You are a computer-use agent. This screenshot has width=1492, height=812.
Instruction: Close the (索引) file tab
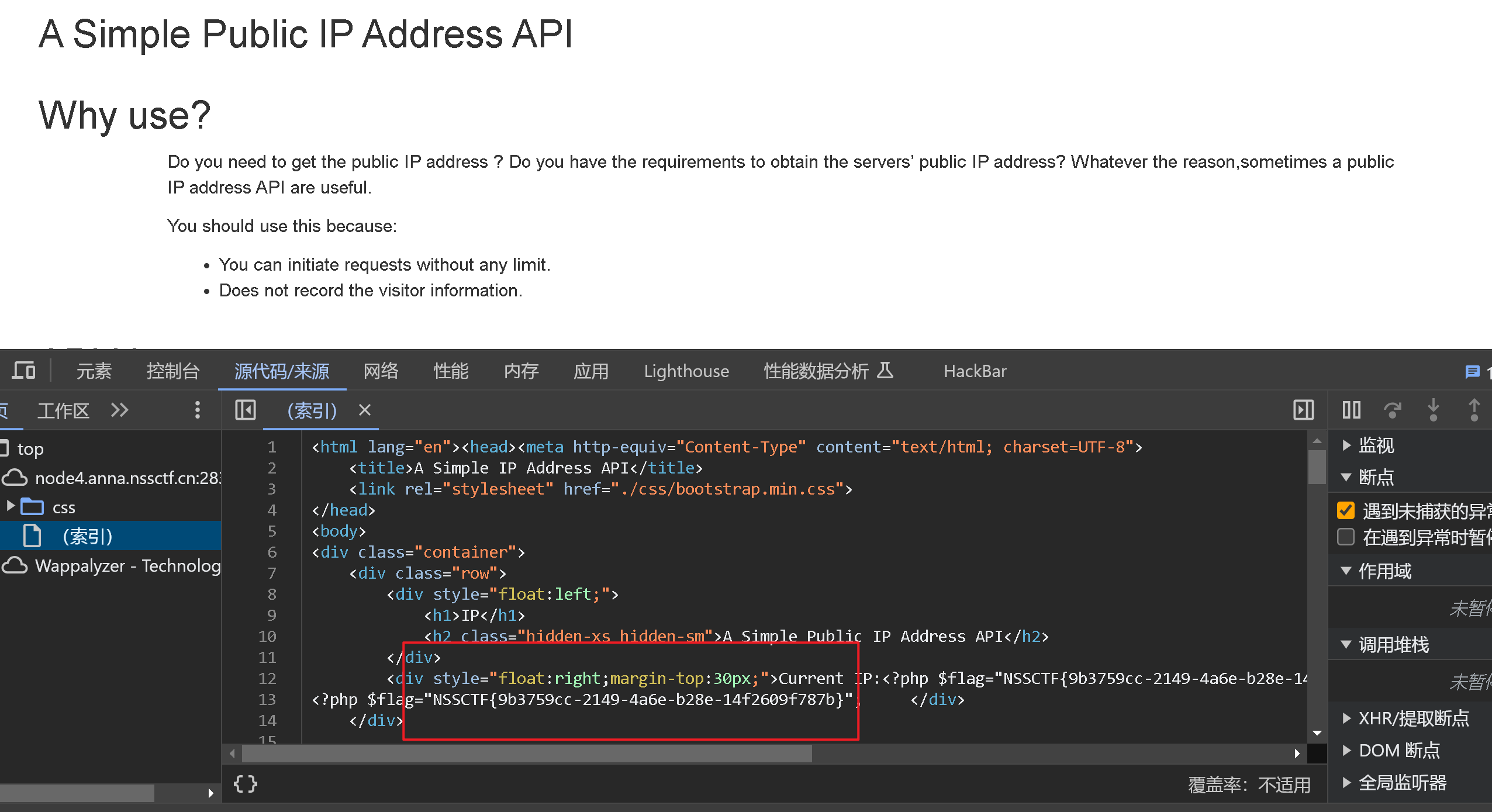tap(365, 410)
